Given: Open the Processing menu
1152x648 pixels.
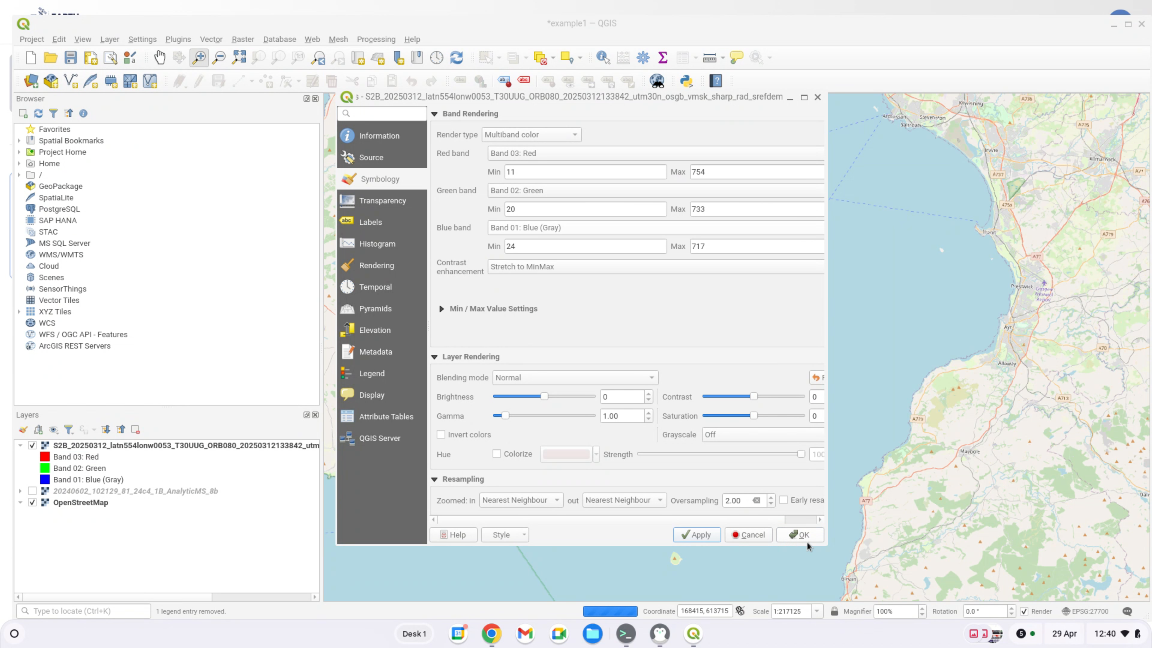Looking at the screenshot, I should 376,39.
